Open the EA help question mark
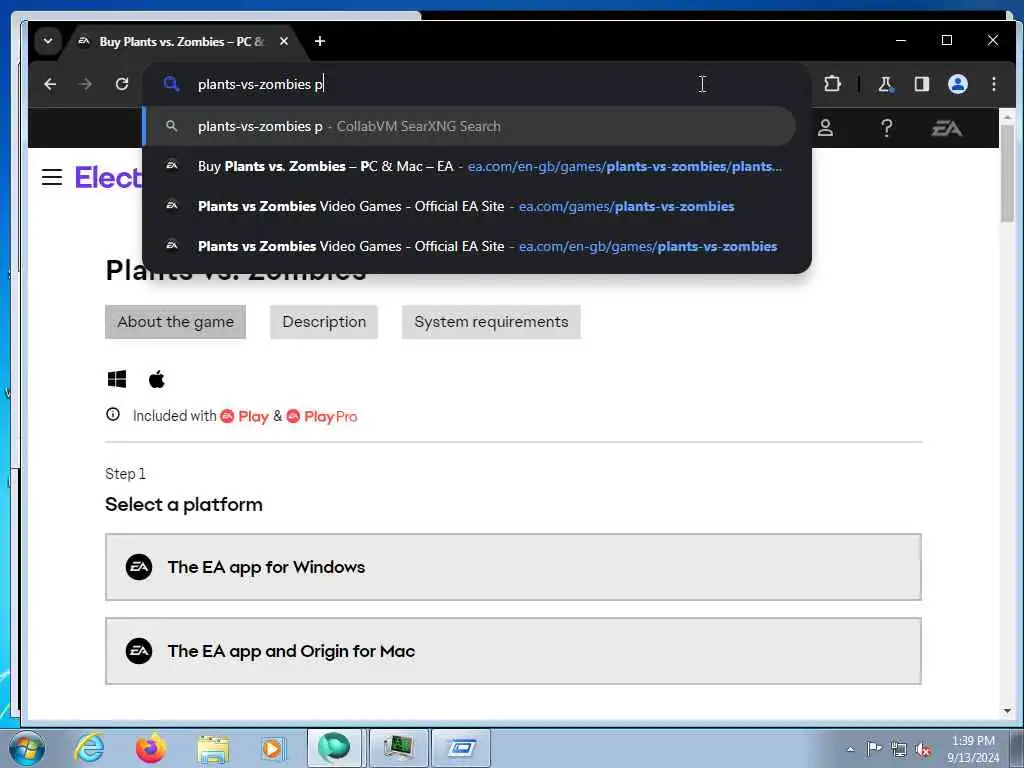This screenshot has width=1024, height=768. [886, 128]
